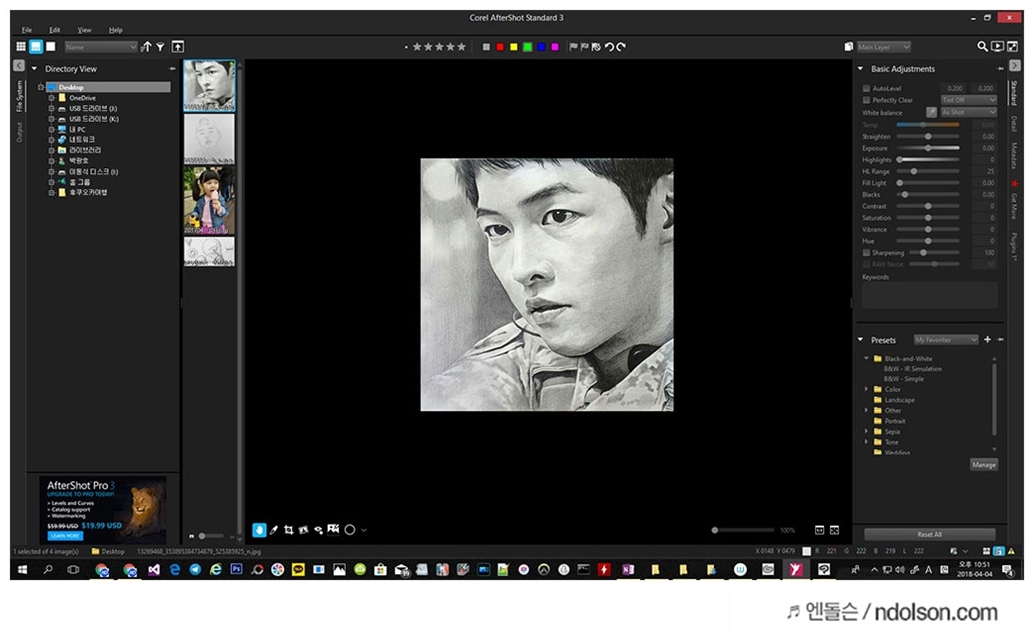This screenshot has width=1034, height=638.
Task: Enable the Sharpening checkbox
Action: coord(867,253)
